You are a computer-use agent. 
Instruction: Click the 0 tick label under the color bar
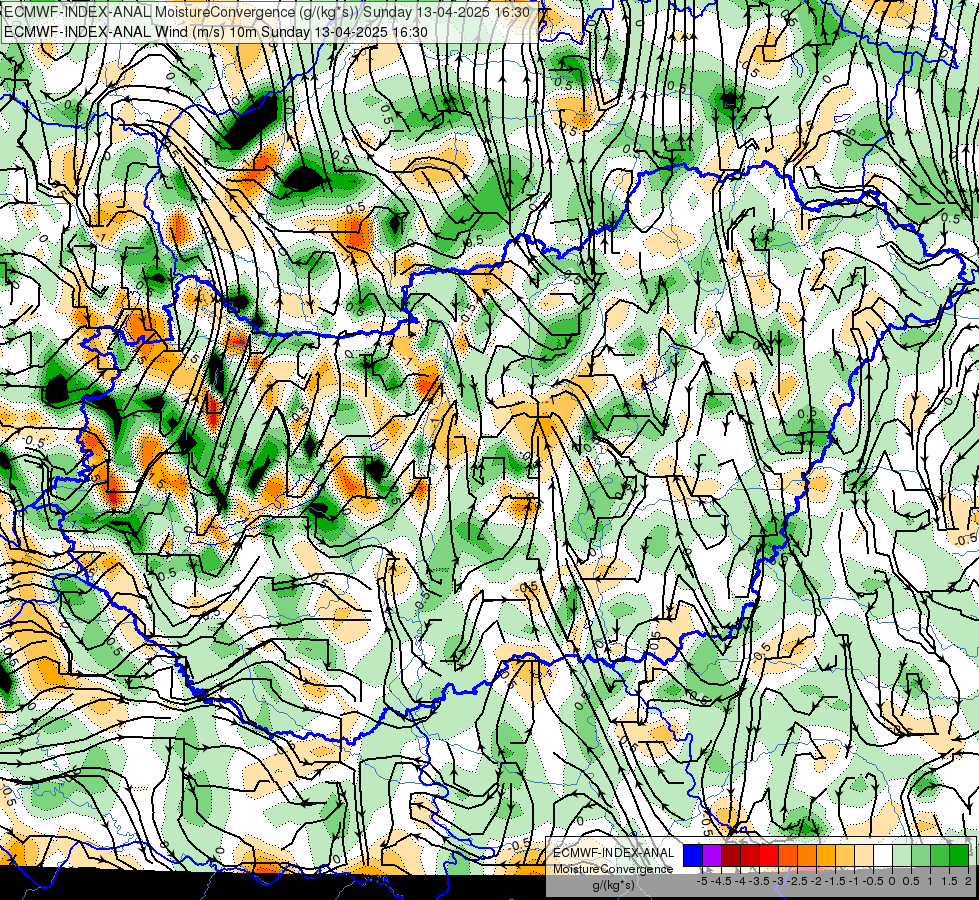pyautogui.click(x=892, y=881)
